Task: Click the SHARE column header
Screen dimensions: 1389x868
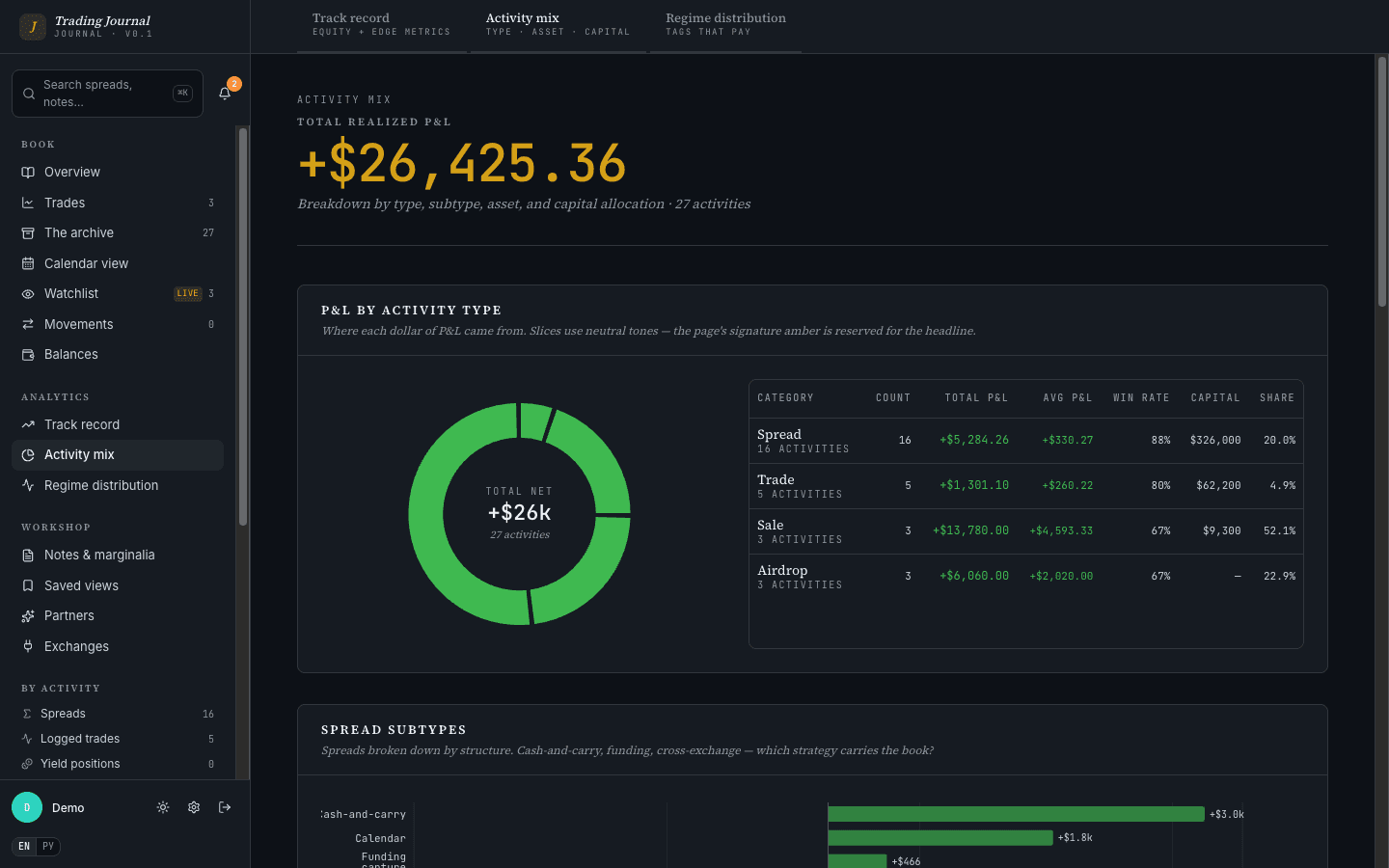Action: click(x=1277, y=397)
